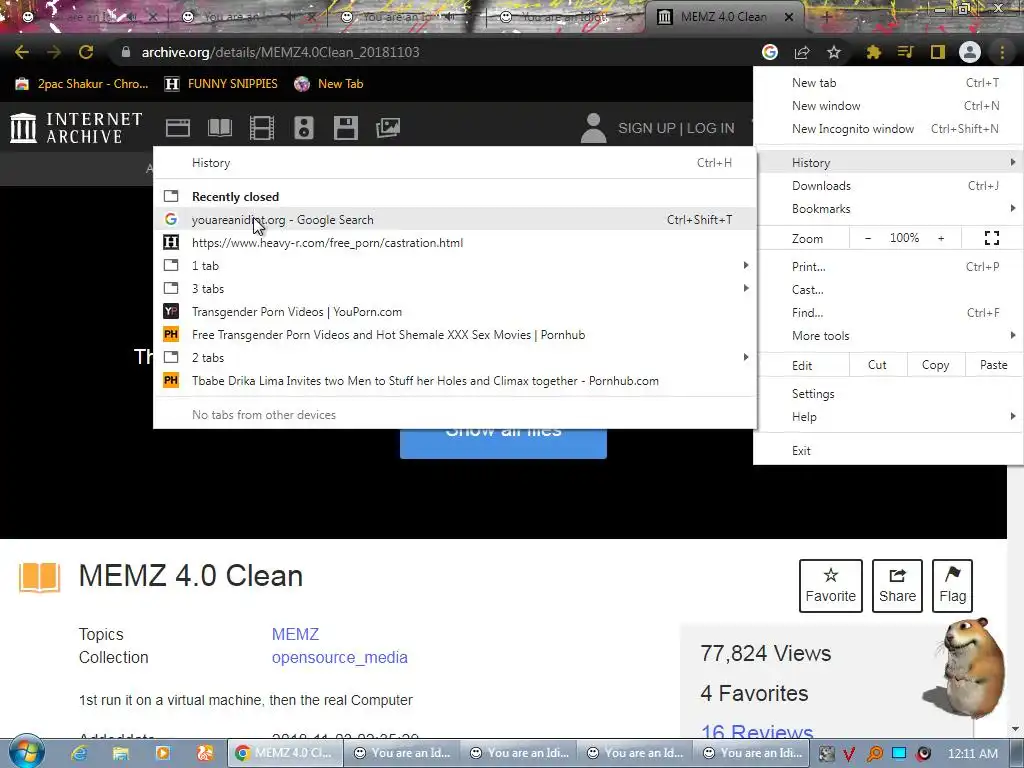Open Downloads from the Chrome menu

[x=888, y=185]
